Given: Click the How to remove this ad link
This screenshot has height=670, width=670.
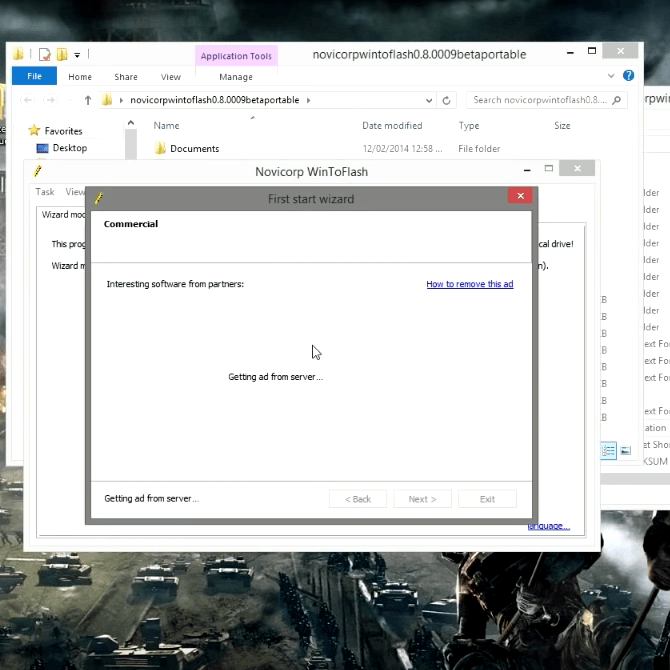Looking at the screenshot, I should pos(469,284).
